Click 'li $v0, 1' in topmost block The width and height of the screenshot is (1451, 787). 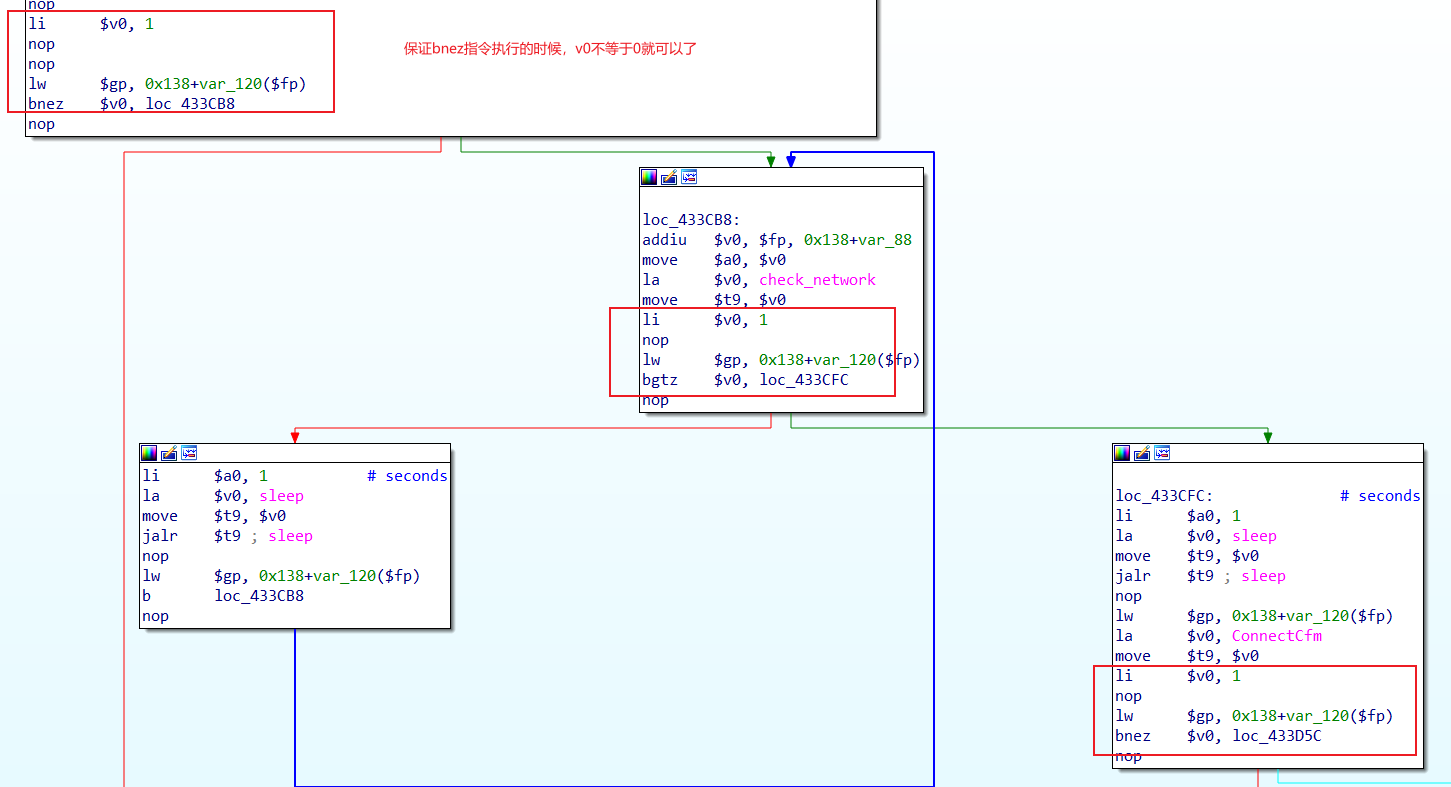click(x=91, y=24)
